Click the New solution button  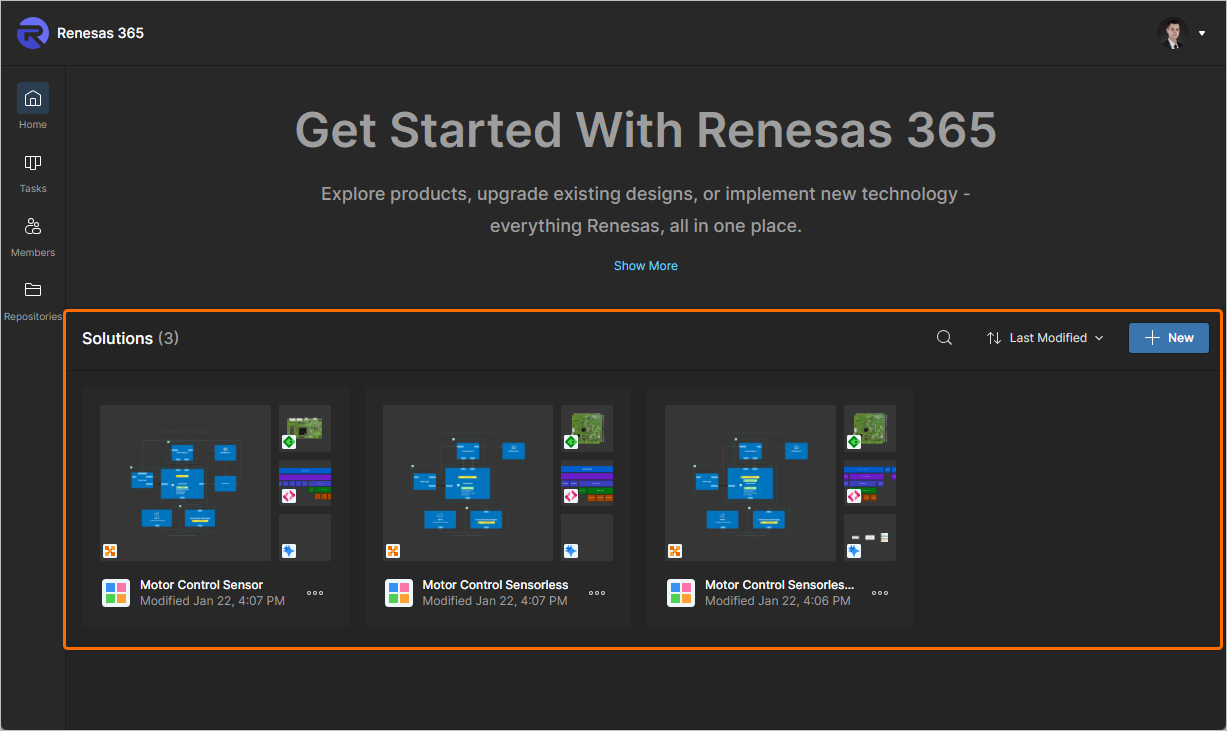coord(1168,338)
